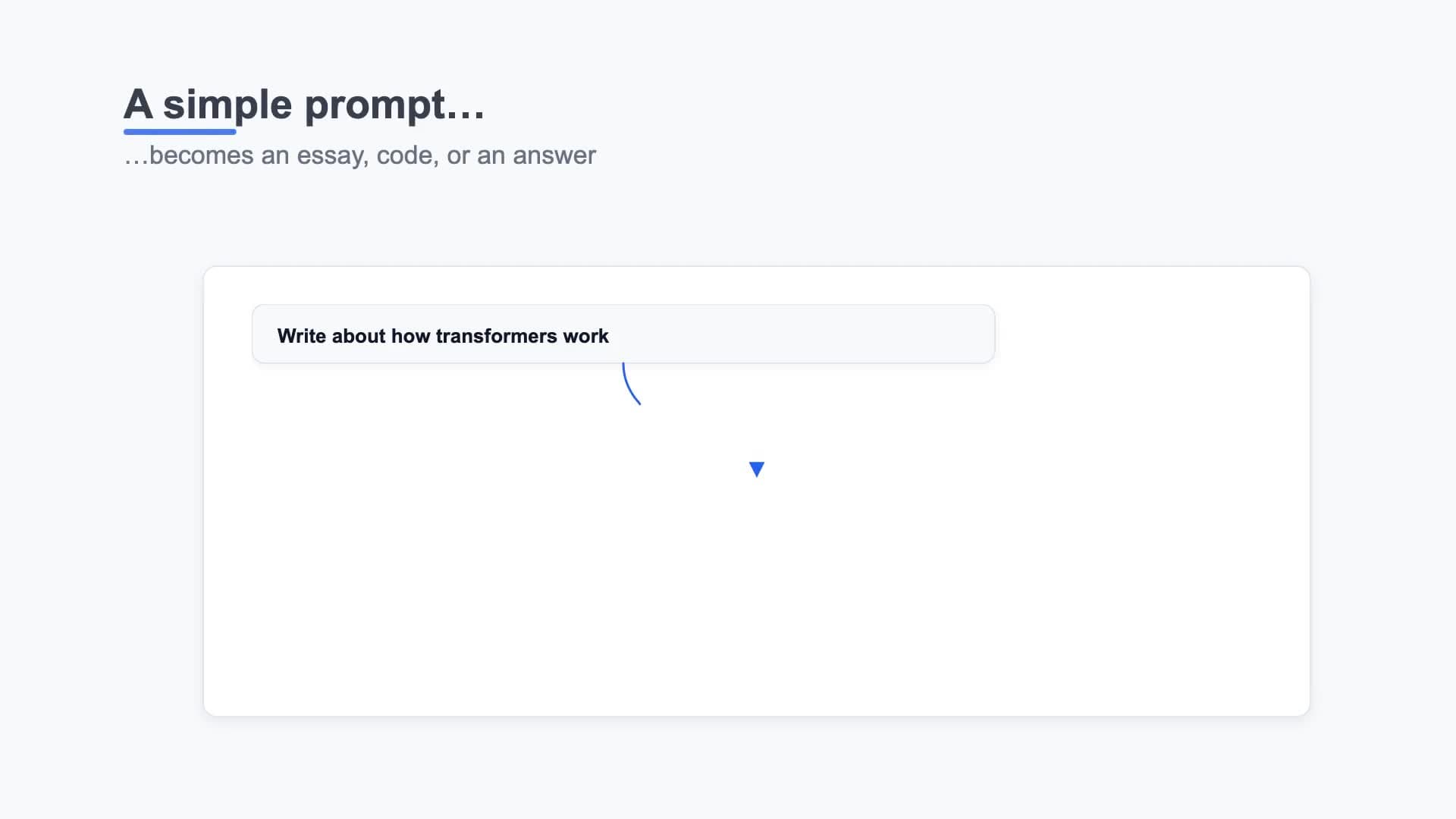Screen dimensions: 1456x819
Task: Click the blue underline beneath the heading
Action: tap(180, 132)
